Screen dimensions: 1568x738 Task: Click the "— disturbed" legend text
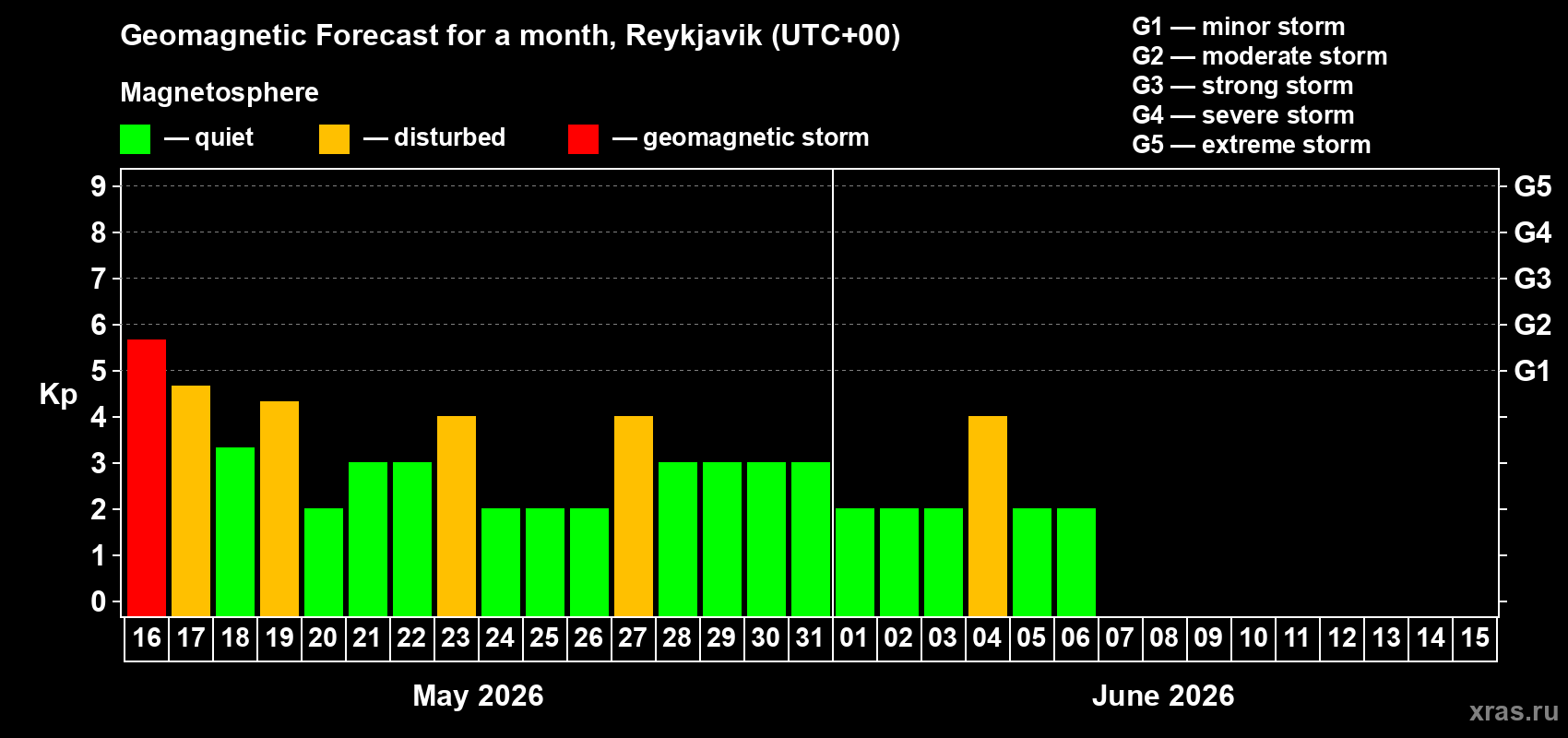(x=434, y=137)
